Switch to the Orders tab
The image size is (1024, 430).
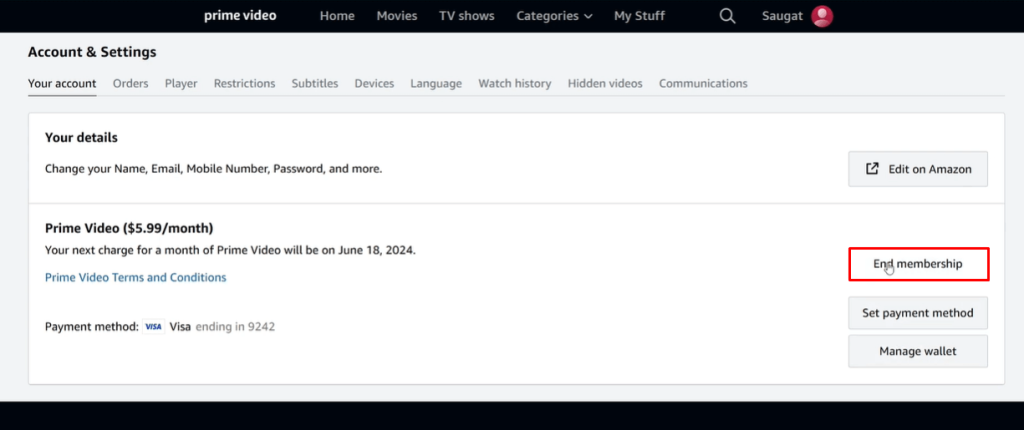(x=130, y=84)
